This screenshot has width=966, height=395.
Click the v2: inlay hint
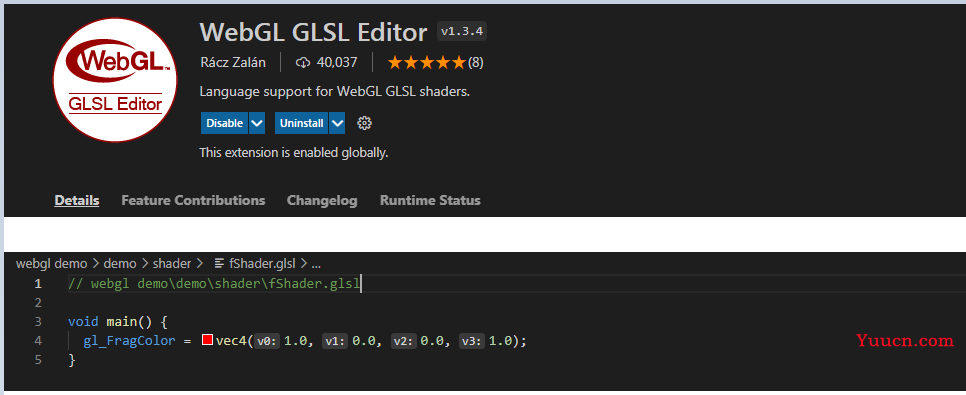tap(404, 341)
